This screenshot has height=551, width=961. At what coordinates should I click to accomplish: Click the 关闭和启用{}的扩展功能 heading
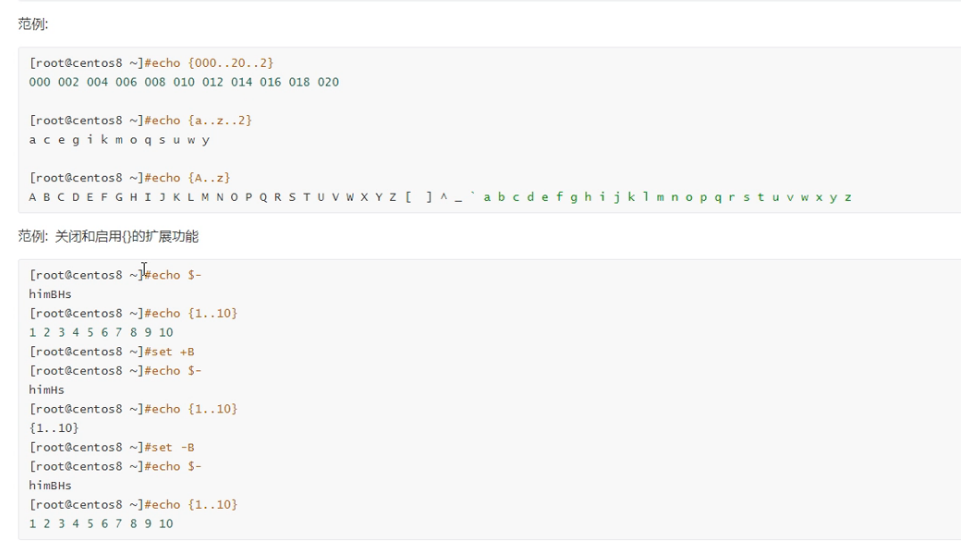coord(126,237)
